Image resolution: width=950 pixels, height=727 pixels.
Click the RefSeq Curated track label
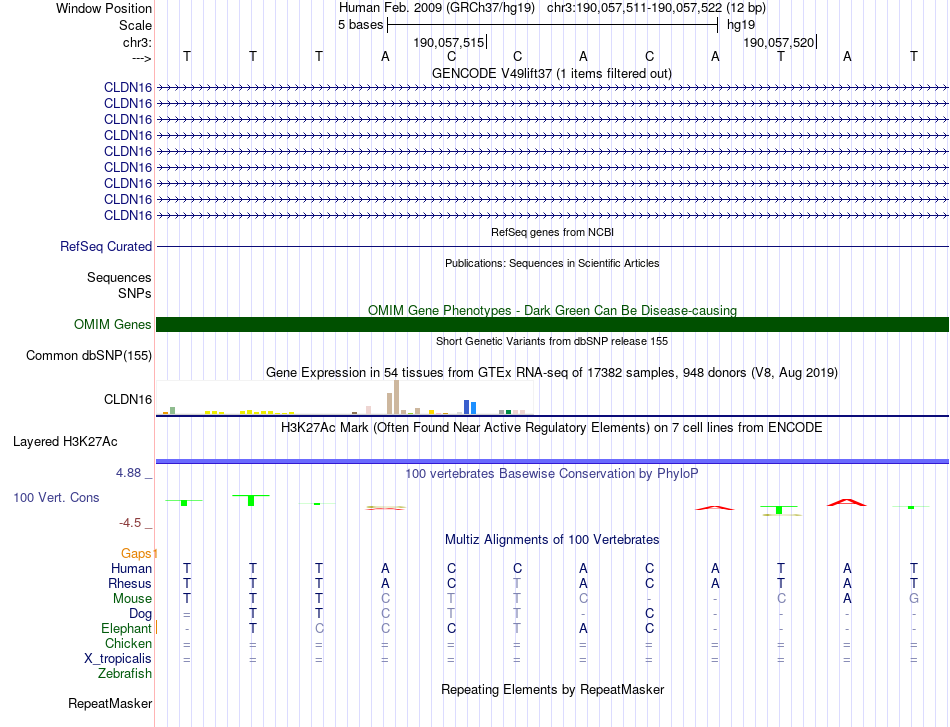pyautogui.click(x=106, y=247)
